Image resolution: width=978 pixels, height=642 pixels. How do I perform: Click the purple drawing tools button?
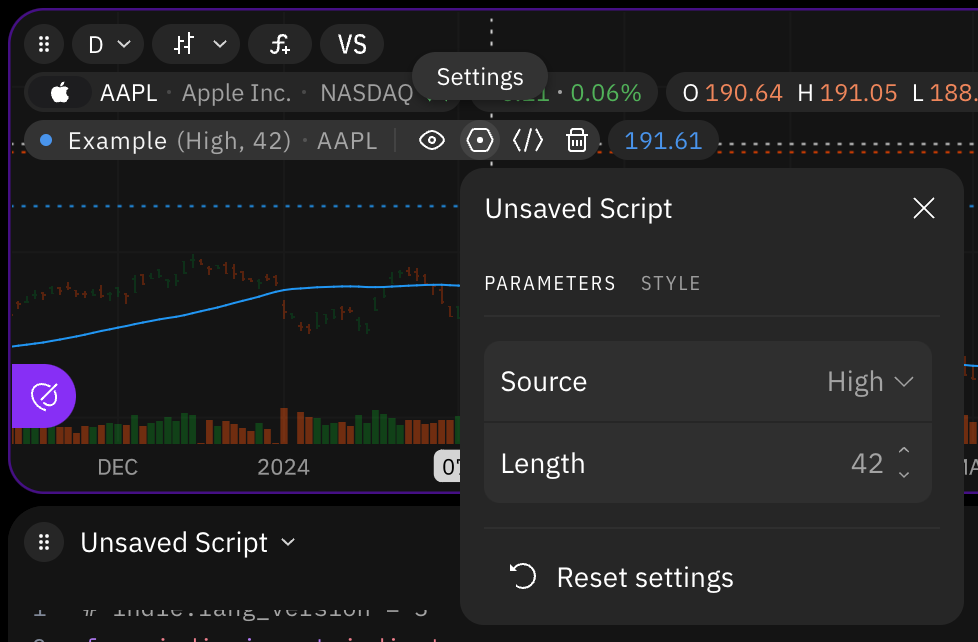pyautogui.click(x=44, y=396)
